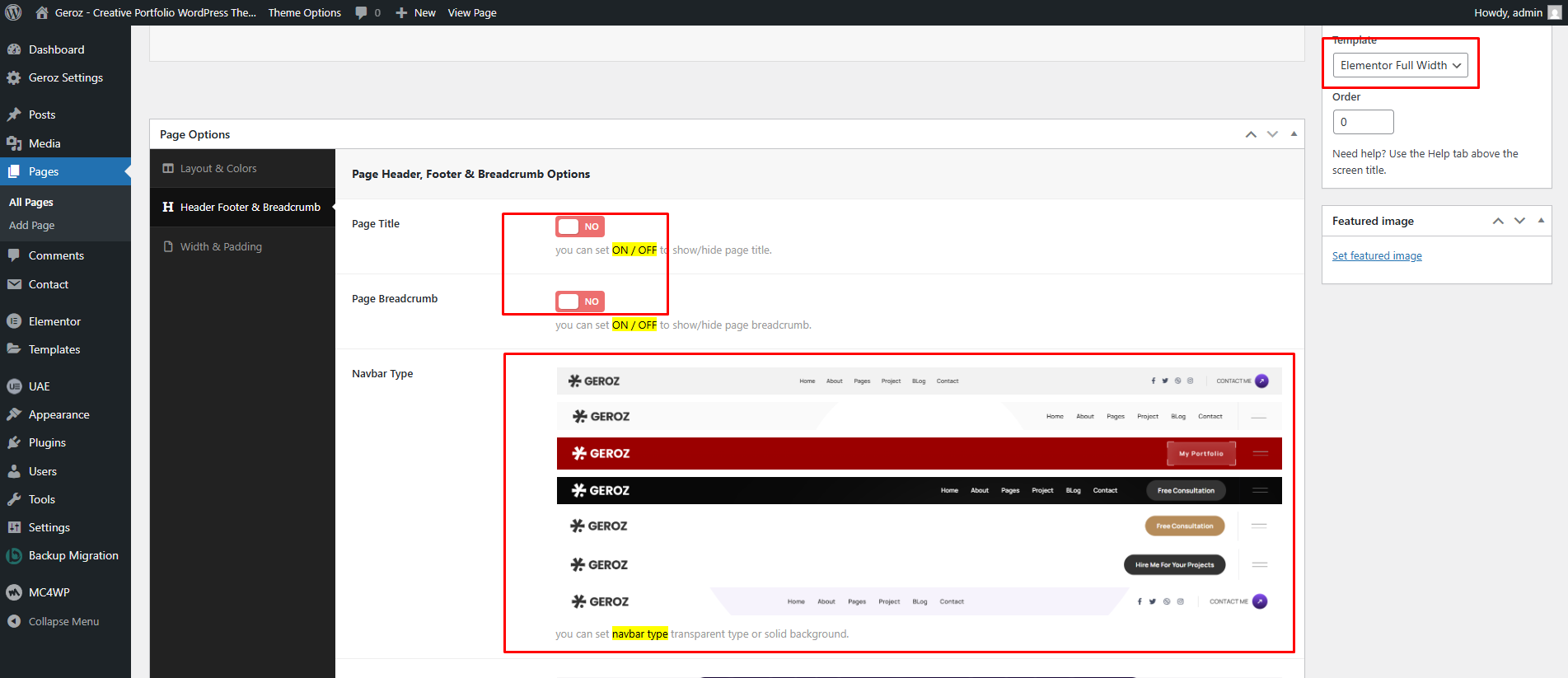Image resolution: width=1568 pixels, height=678 pixels.
Task: Move Featured image panel down with chevron
Action: 1519,221
